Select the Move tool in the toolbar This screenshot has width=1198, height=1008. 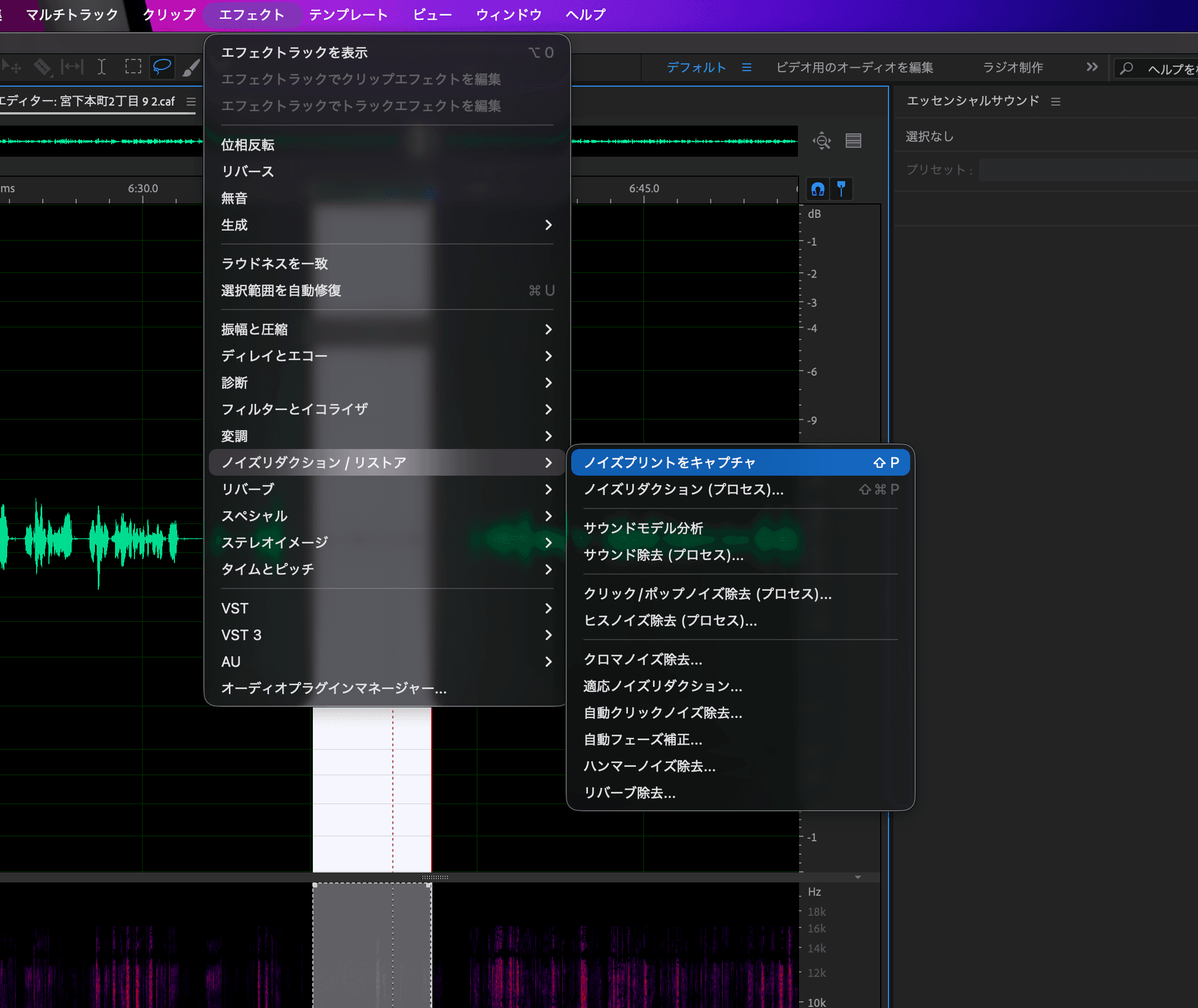pos(12,67)
